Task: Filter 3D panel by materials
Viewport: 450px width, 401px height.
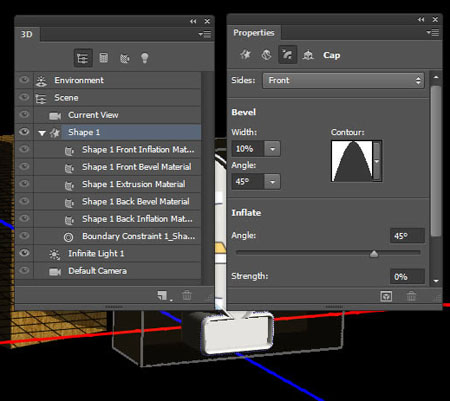Action: tap(124, 58)
